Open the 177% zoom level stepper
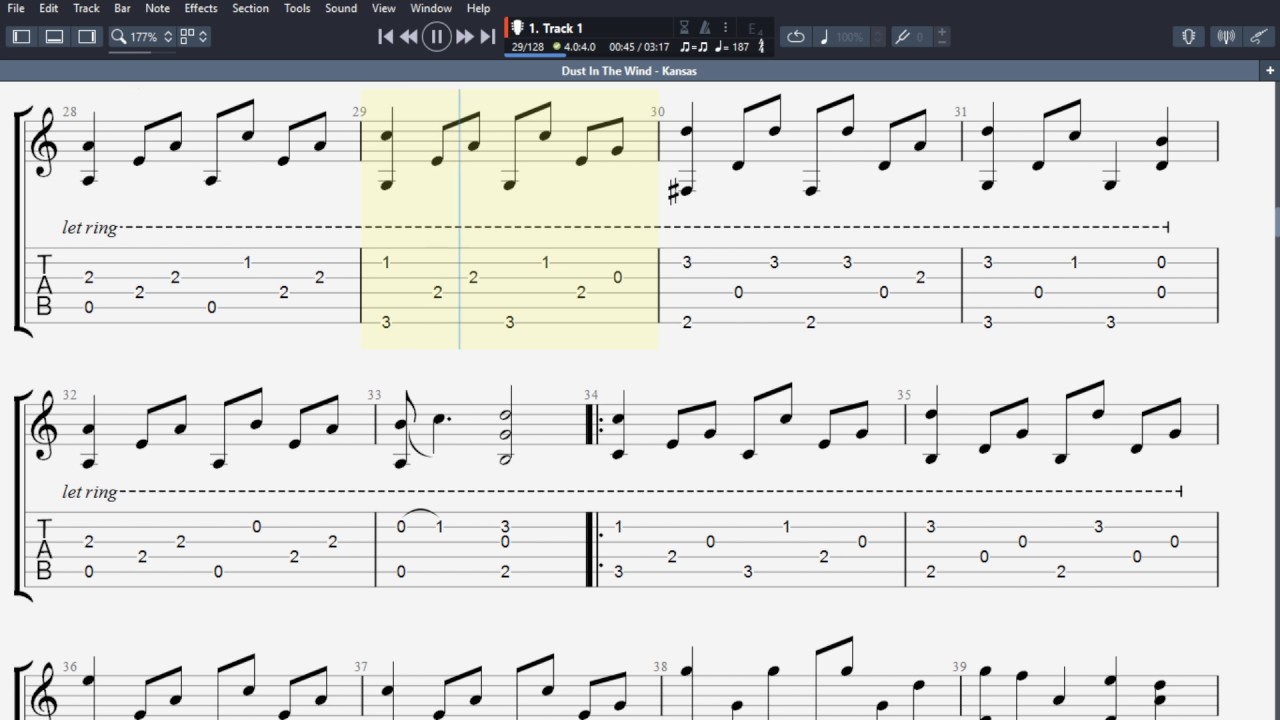 click(x=168, y=37)
